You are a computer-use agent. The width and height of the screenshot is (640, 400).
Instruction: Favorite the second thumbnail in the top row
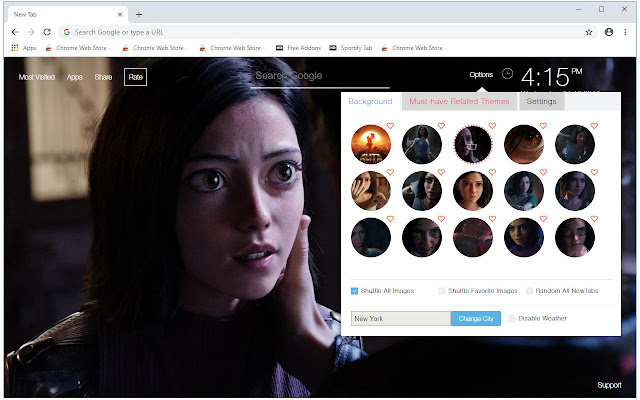[441, 126]
